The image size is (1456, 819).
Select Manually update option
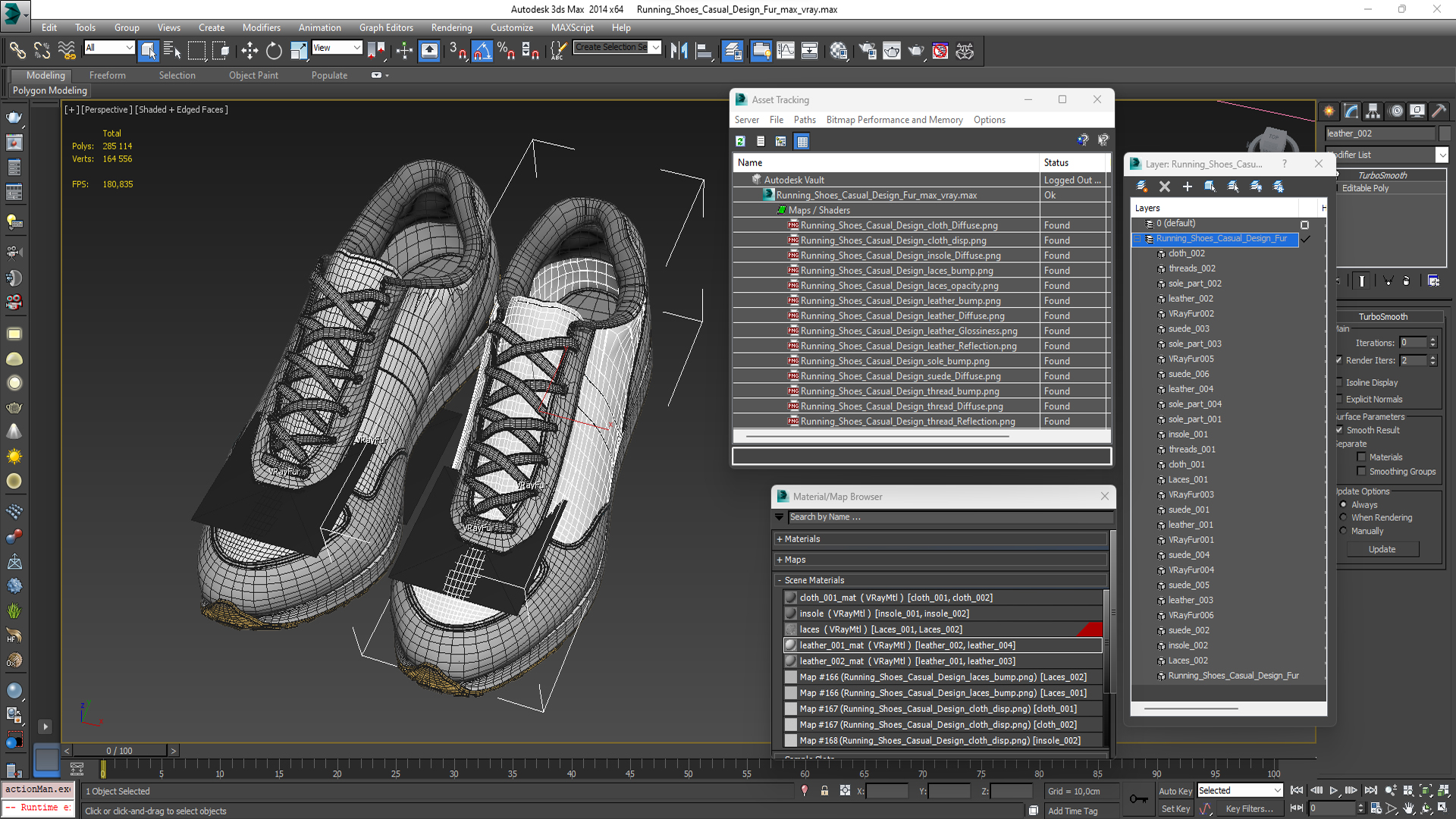point(1344,531)
